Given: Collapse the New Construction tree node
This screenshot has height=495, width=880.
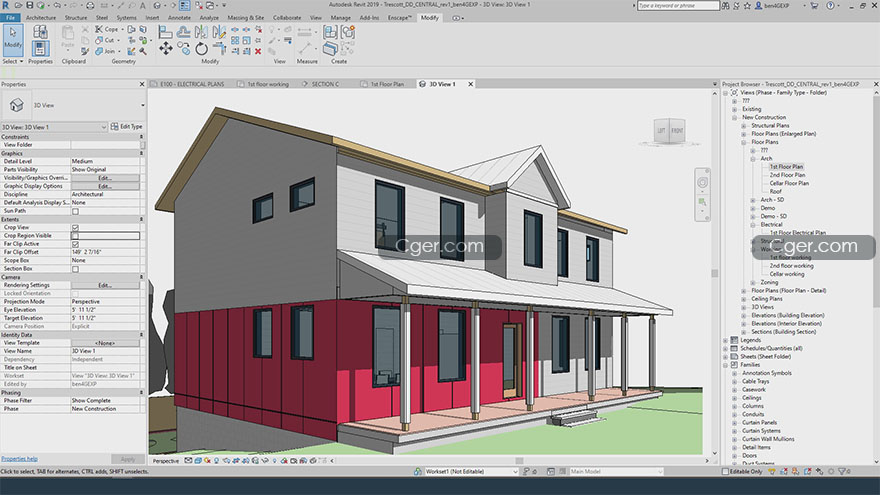Looking at the screenshot, I should [735, 118].
